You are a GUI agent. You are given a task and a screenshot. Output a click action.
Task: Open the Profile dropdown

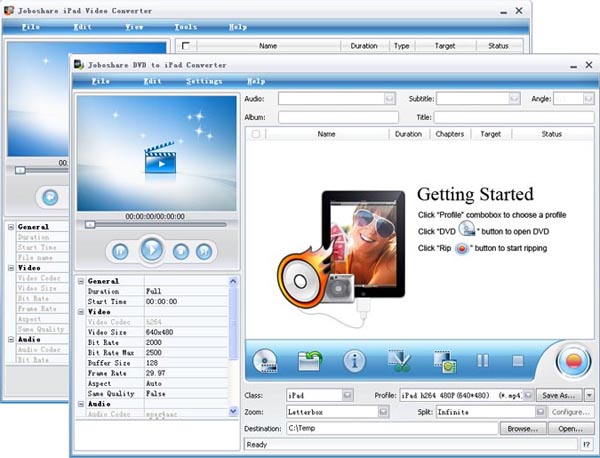click(528, 395)
